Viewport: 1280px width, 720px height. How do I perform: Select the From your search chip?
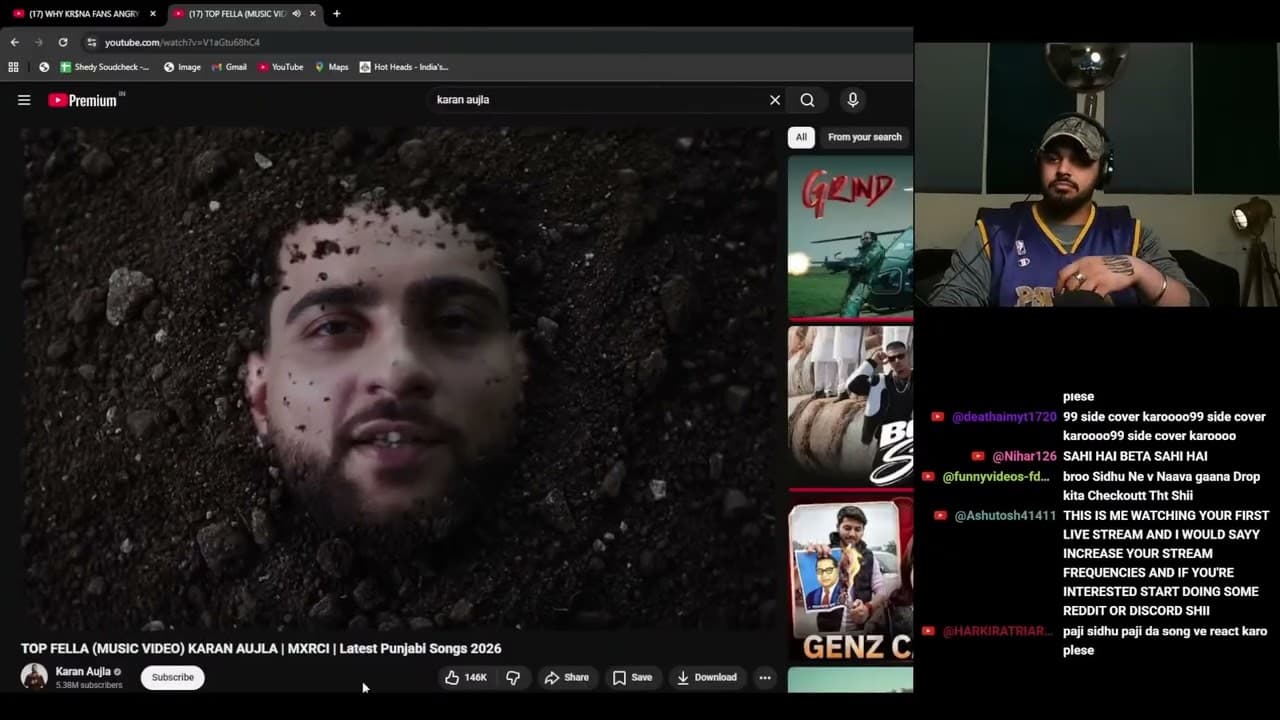coord(864,137)
